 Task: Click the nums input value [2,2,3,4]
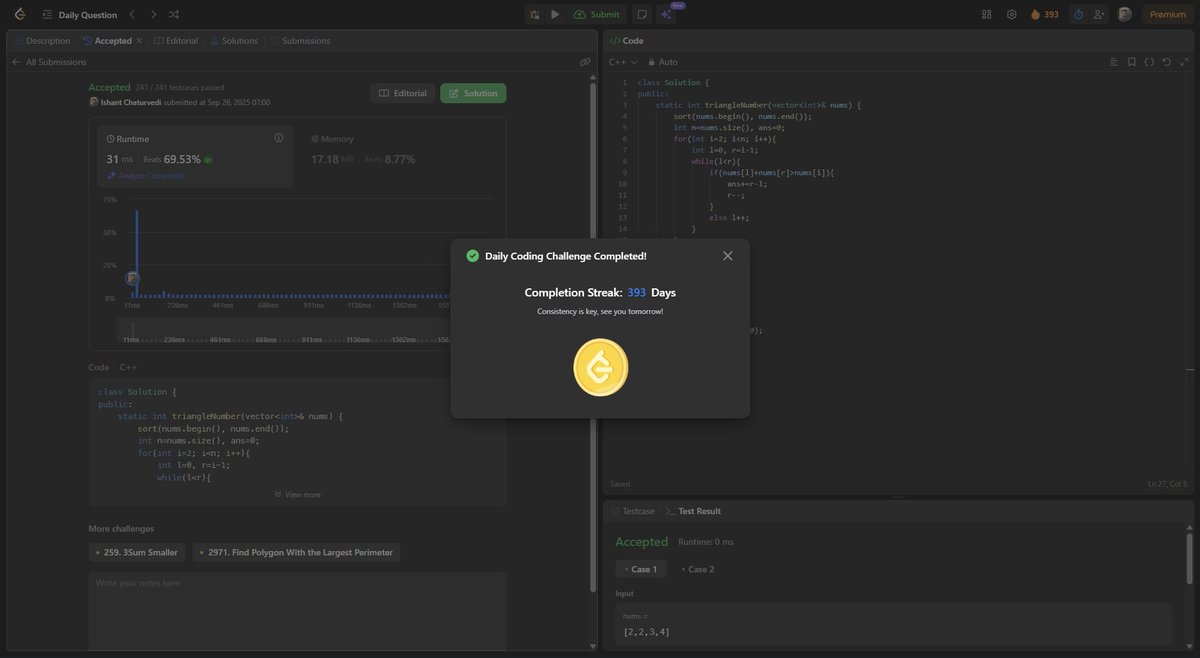pos(647,632)
